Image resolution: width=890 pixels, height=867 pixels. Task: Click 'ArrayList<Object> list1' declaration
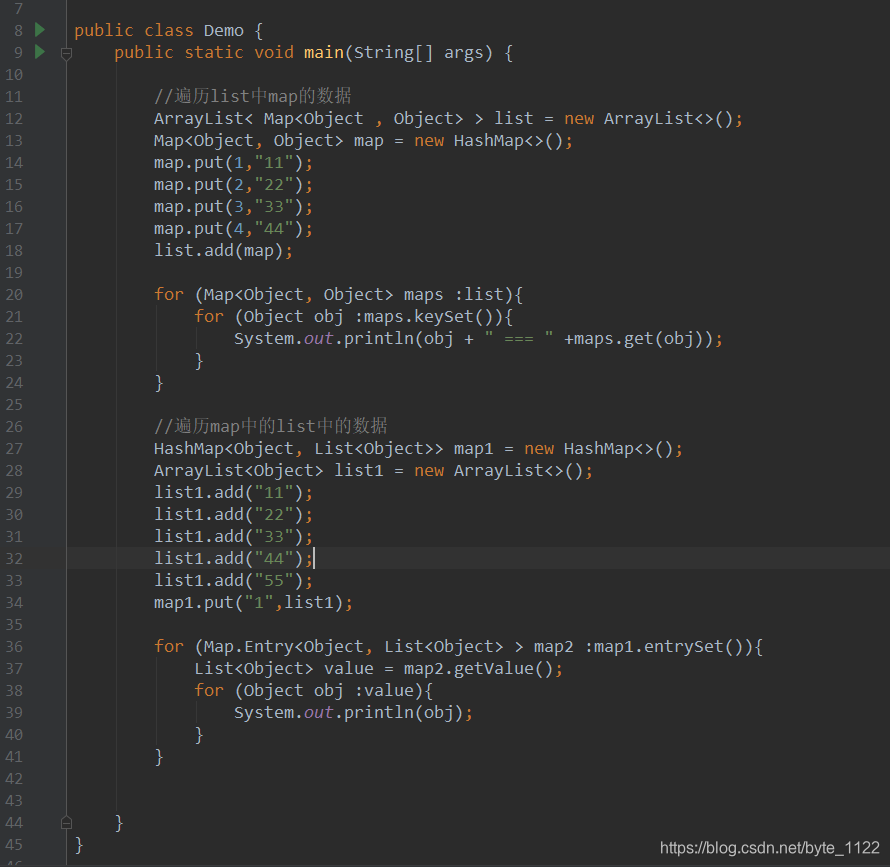coord(268,471)
